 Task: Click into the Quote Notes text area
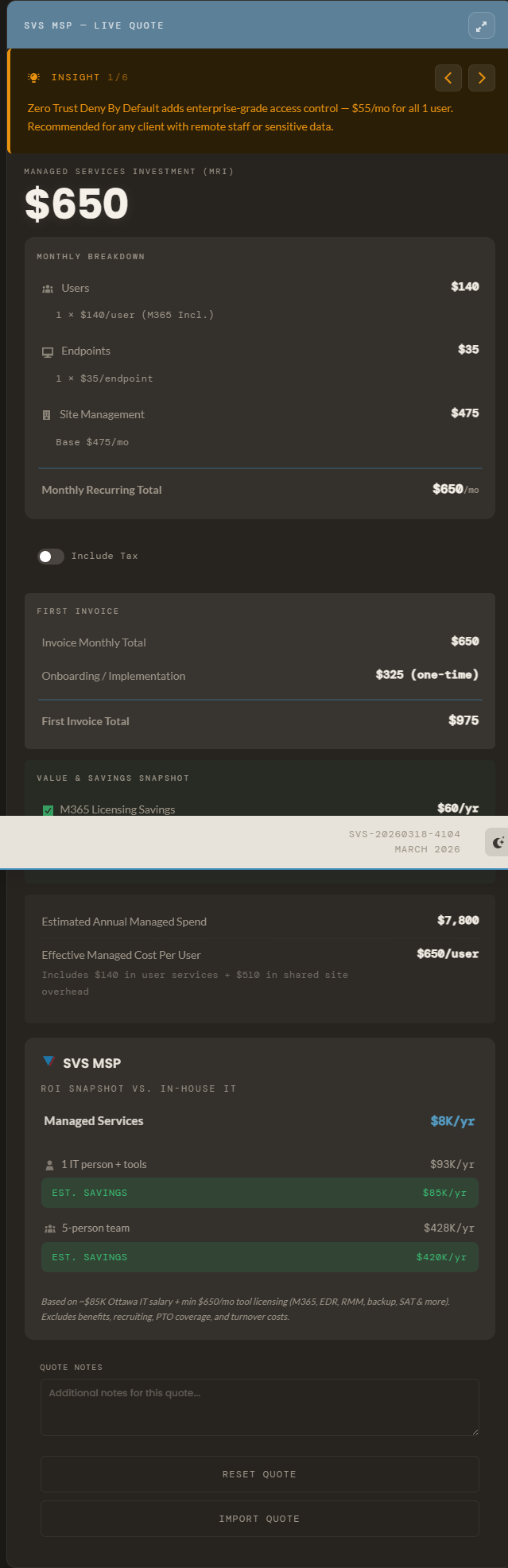[x=259, y=1407]
